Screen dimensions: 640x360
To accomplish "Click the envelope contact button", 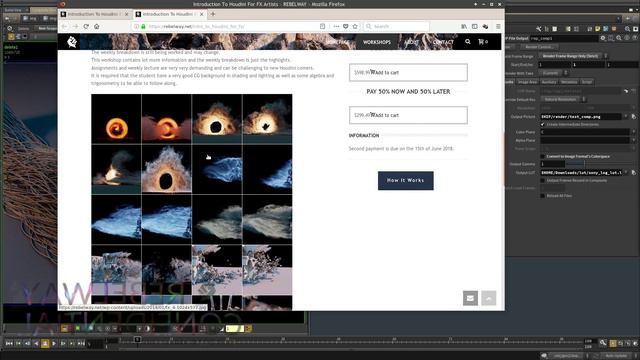I will click(x=470, y=298).
